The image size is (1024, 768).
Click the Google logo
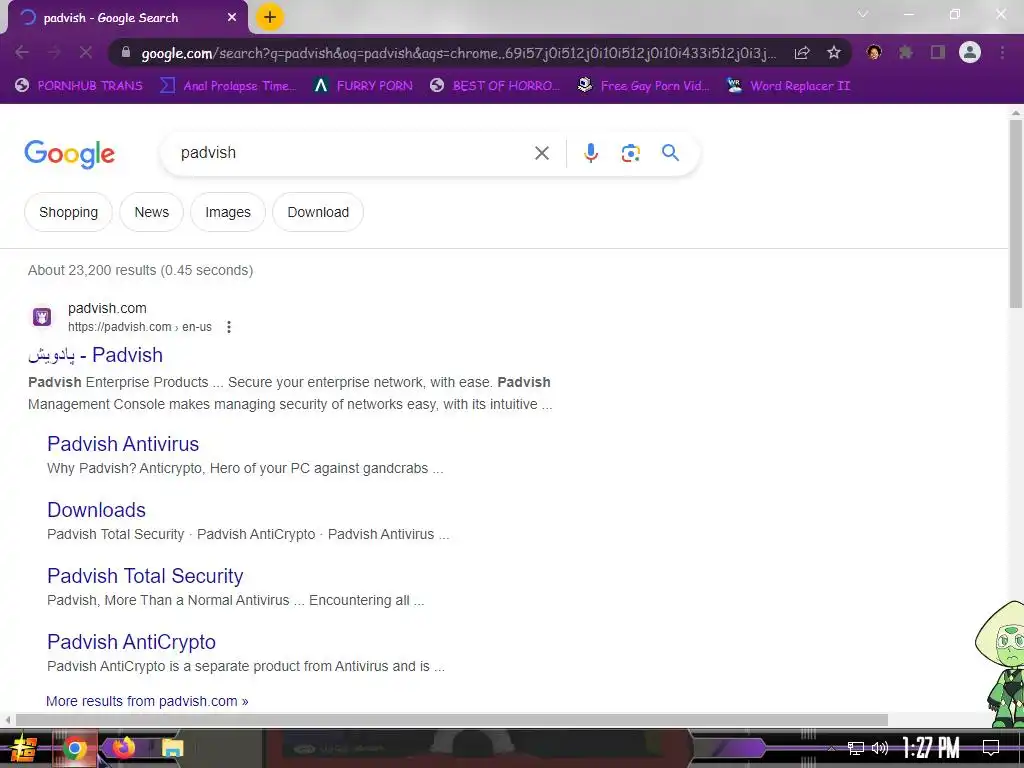(x=69, y=154)
